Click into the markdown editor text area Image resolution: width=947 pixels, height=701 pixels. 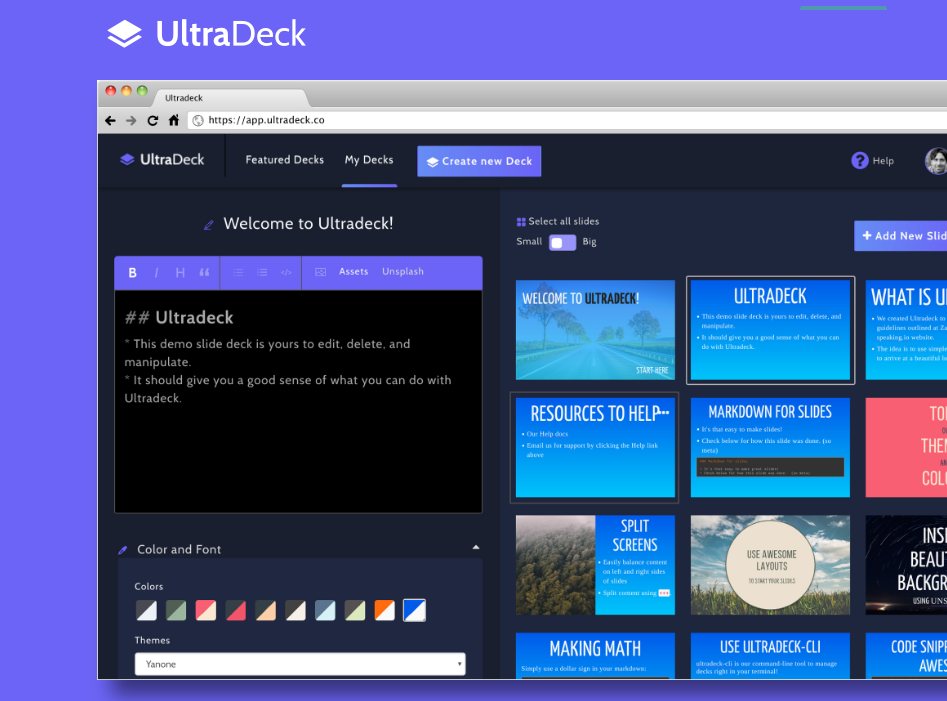pos(298,402)
